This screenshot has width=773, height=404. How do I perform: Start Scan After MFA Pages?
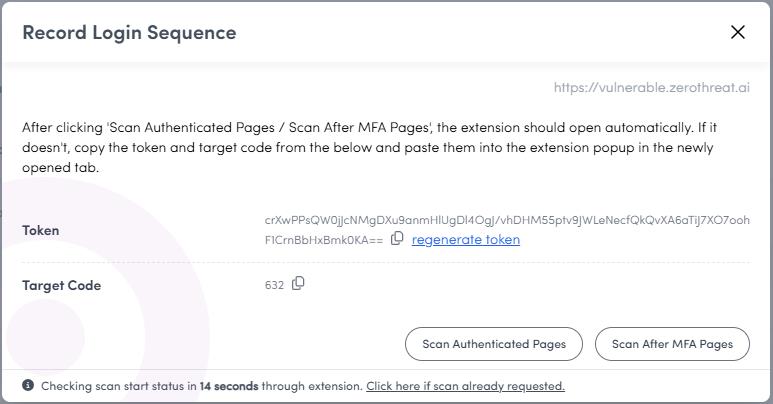click(672, 344)
